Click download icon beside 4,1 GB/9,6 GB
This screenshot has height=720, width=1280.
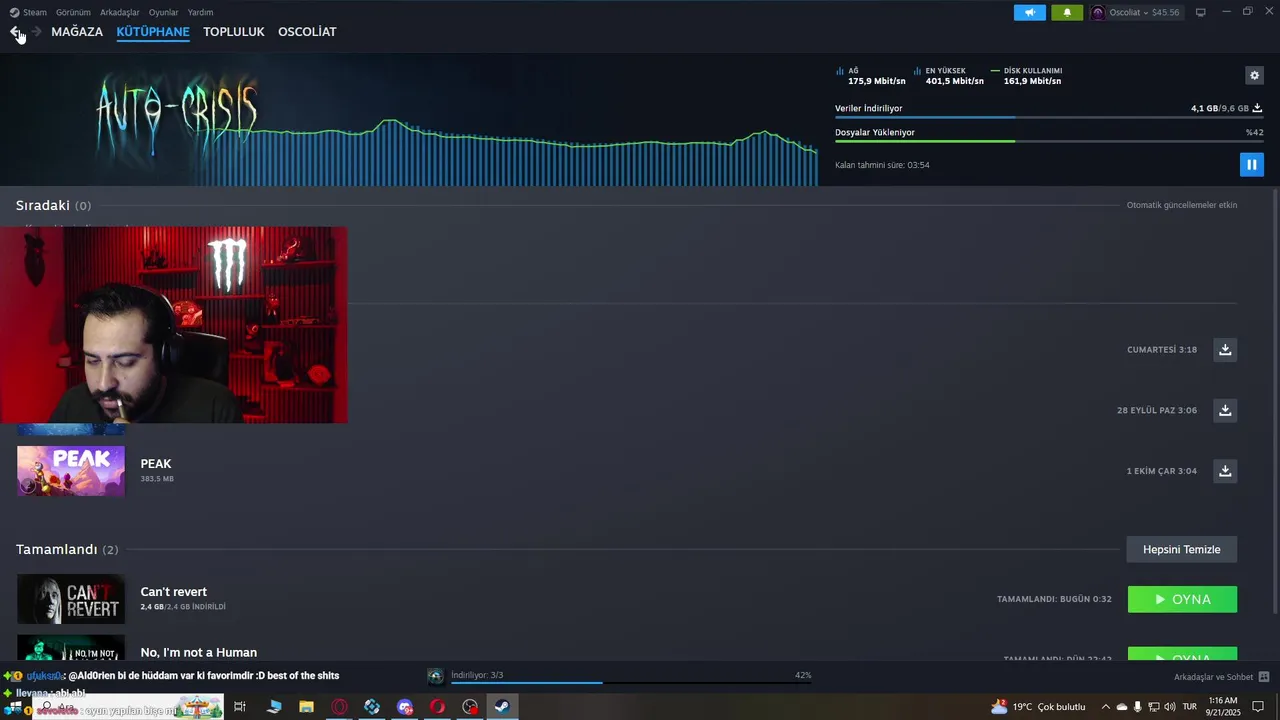[1257, 108]
